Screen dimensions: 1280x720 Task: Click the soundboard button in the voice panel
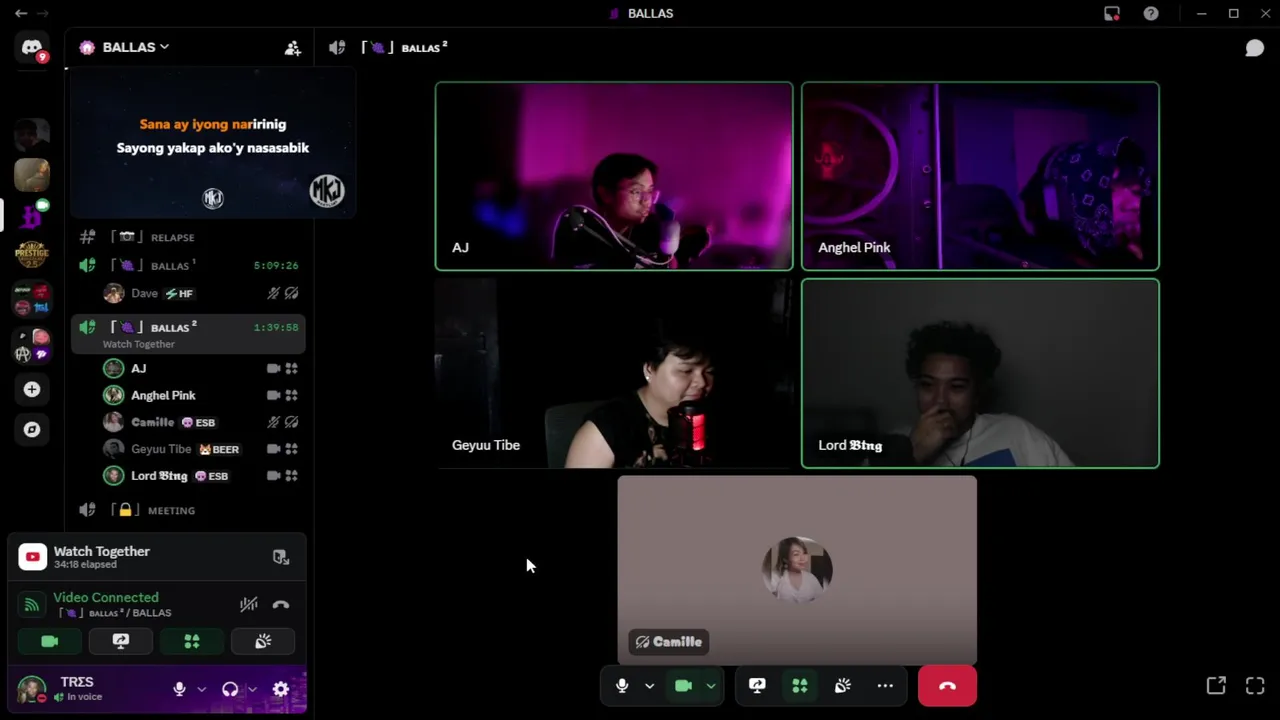(x=263, y=641)
